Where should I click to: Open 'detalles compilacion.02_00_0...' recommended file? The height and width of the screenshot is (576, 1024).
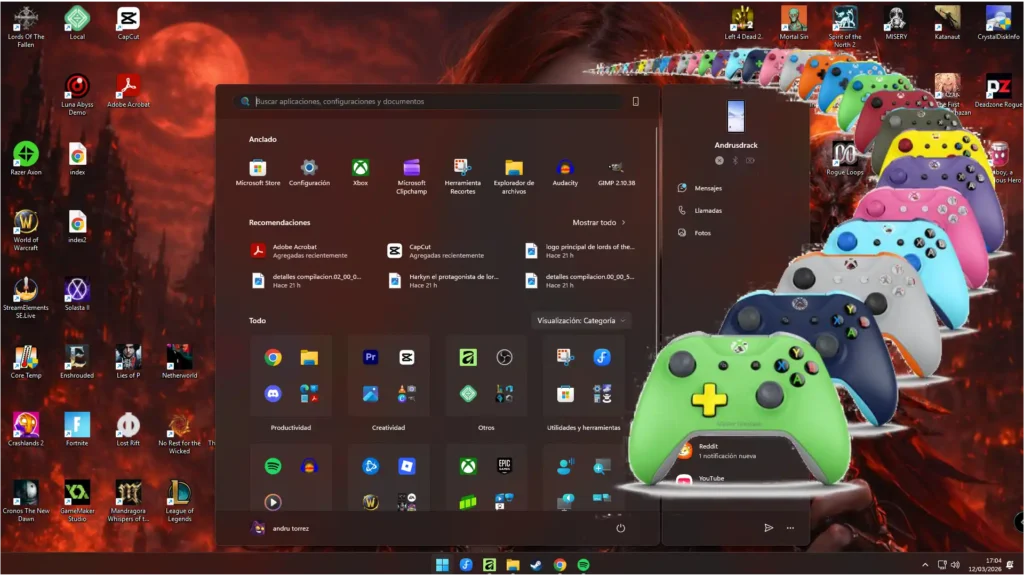[x=307, y=281]
